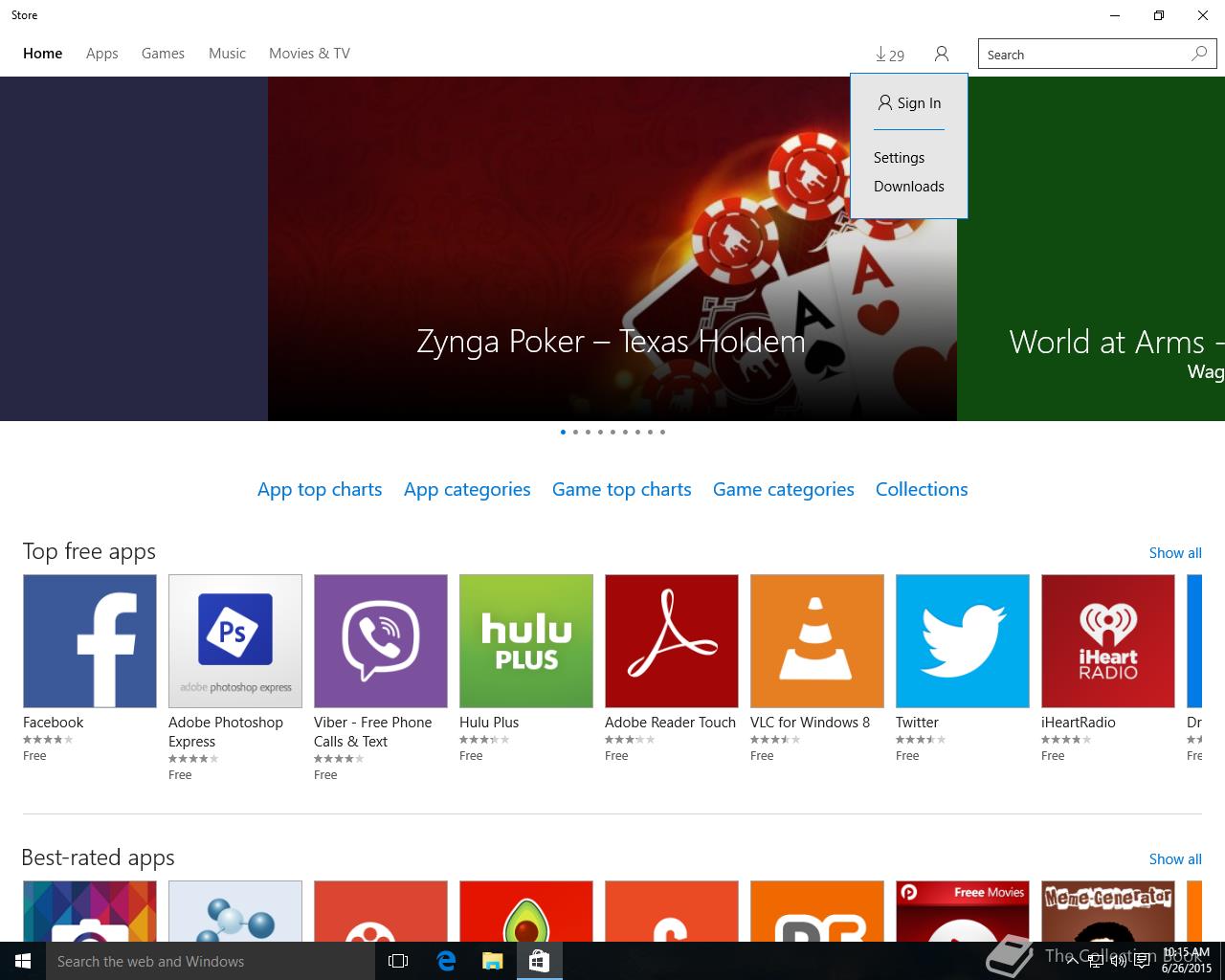The image size is (1225, 980).
Task: Launch Microsoft Edge from taskbar
Action: (x=446, y=961)
